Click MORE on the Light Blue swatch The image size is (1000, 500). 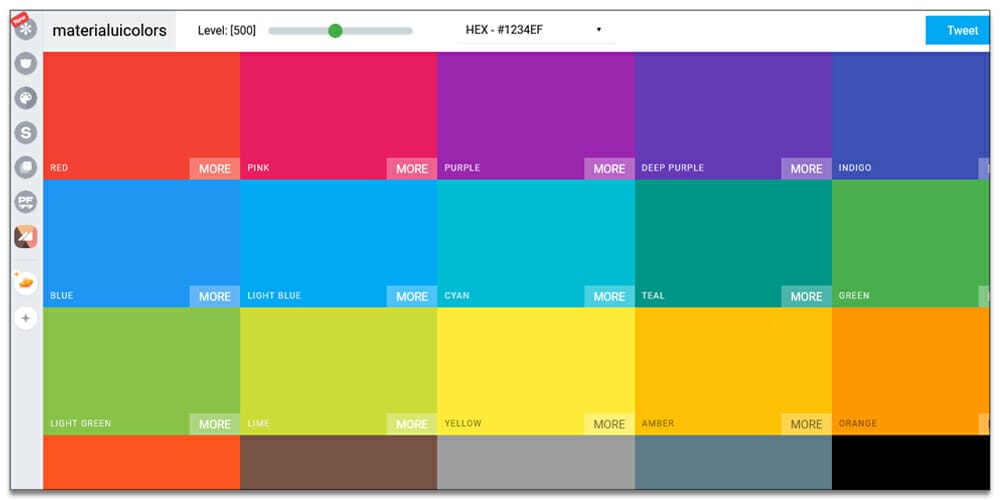[x=412, y=297]
